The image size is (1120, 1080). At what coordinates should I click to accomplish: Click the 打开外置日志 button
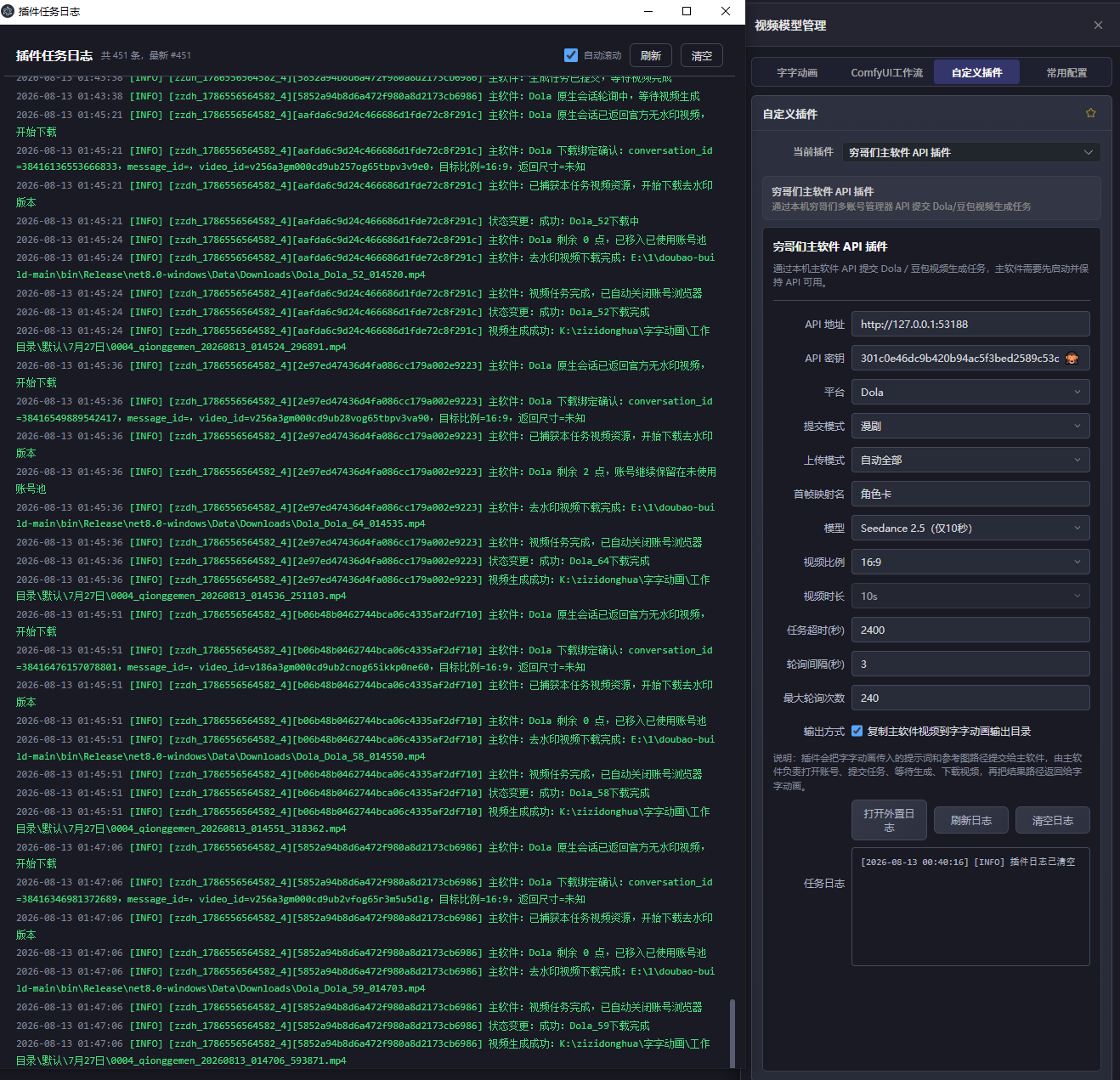889,820
